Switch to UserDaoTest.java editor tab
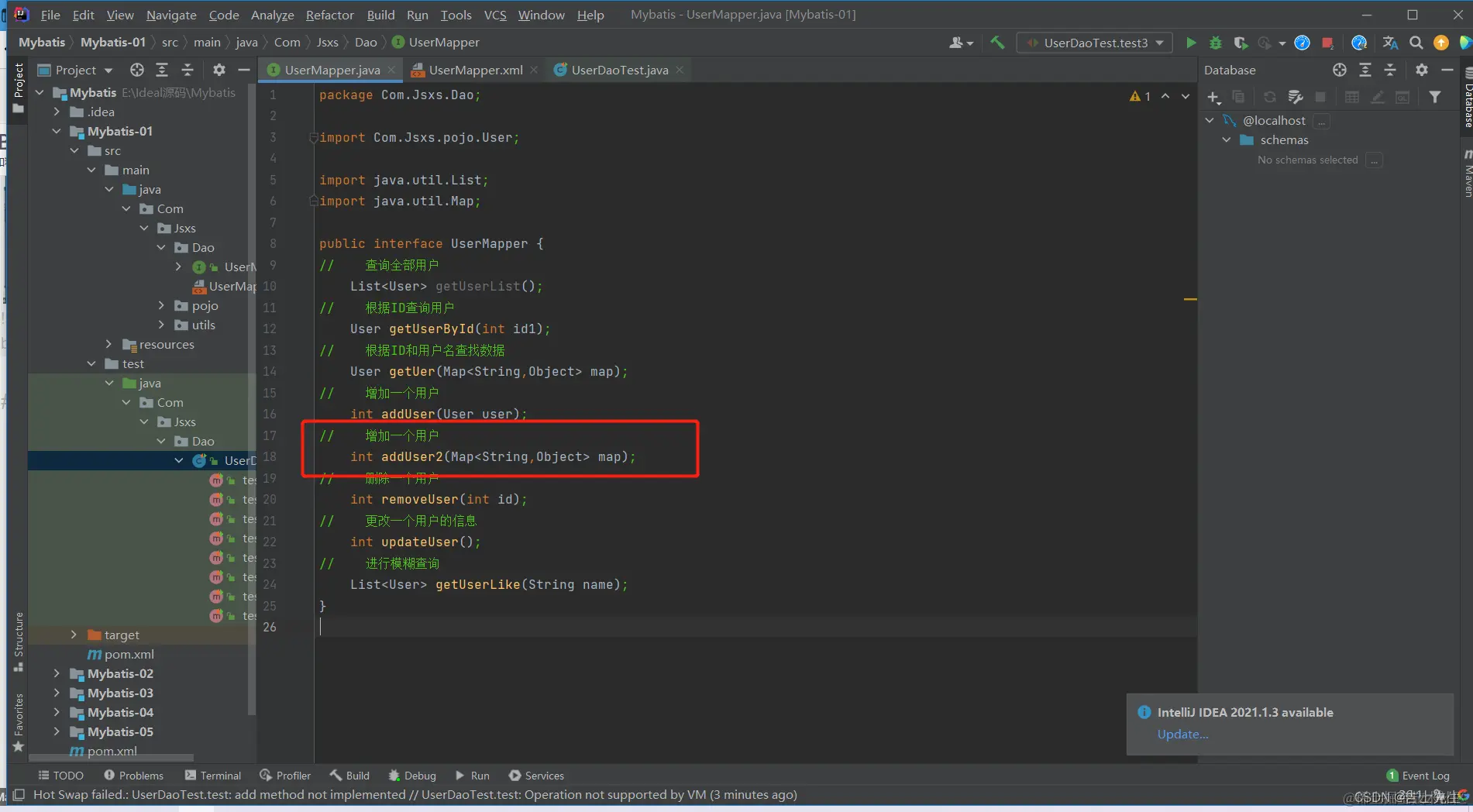The height and width of the screenshot is (812, 1473). (x=619, y=70)
